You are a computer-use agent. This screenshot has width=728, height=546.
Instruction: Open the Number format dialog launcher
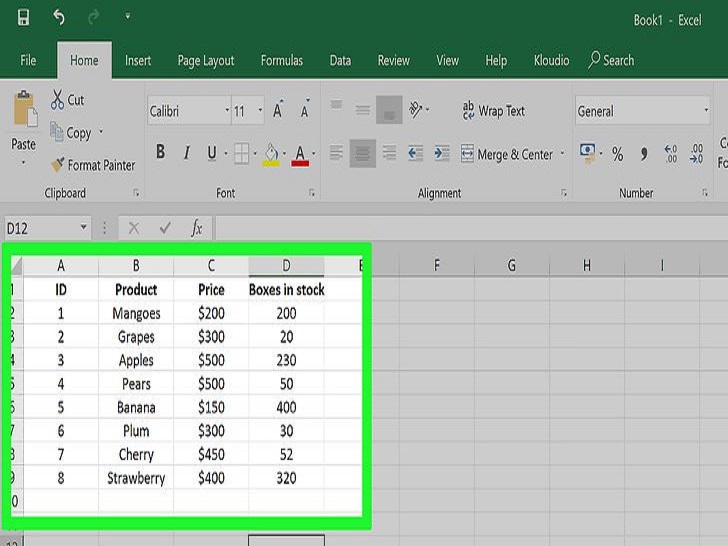click(705, 193)
